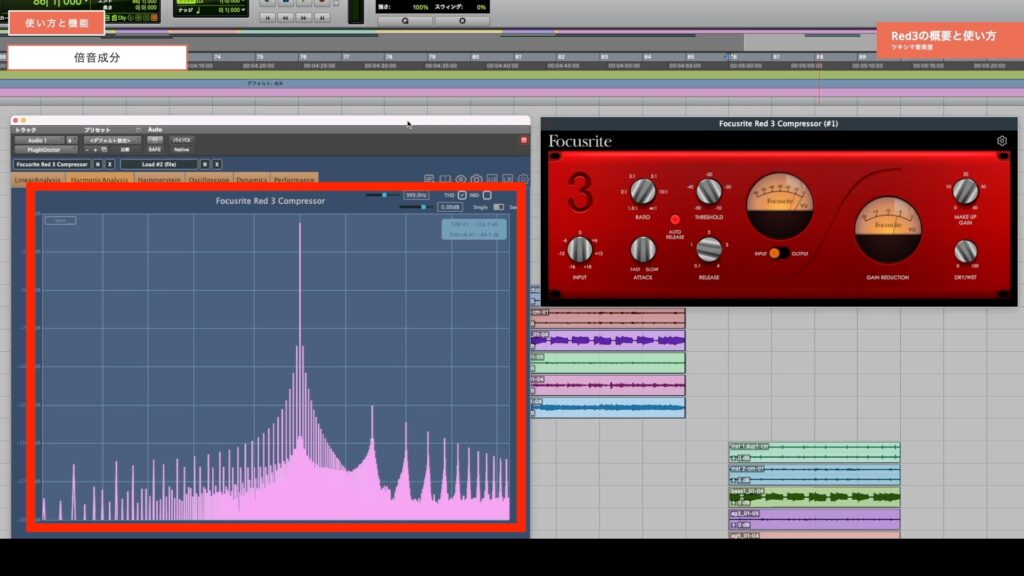1024x576 pixels.
Task: Click the THRESHOLD knob on Red 3
Action: coord(709,191)
